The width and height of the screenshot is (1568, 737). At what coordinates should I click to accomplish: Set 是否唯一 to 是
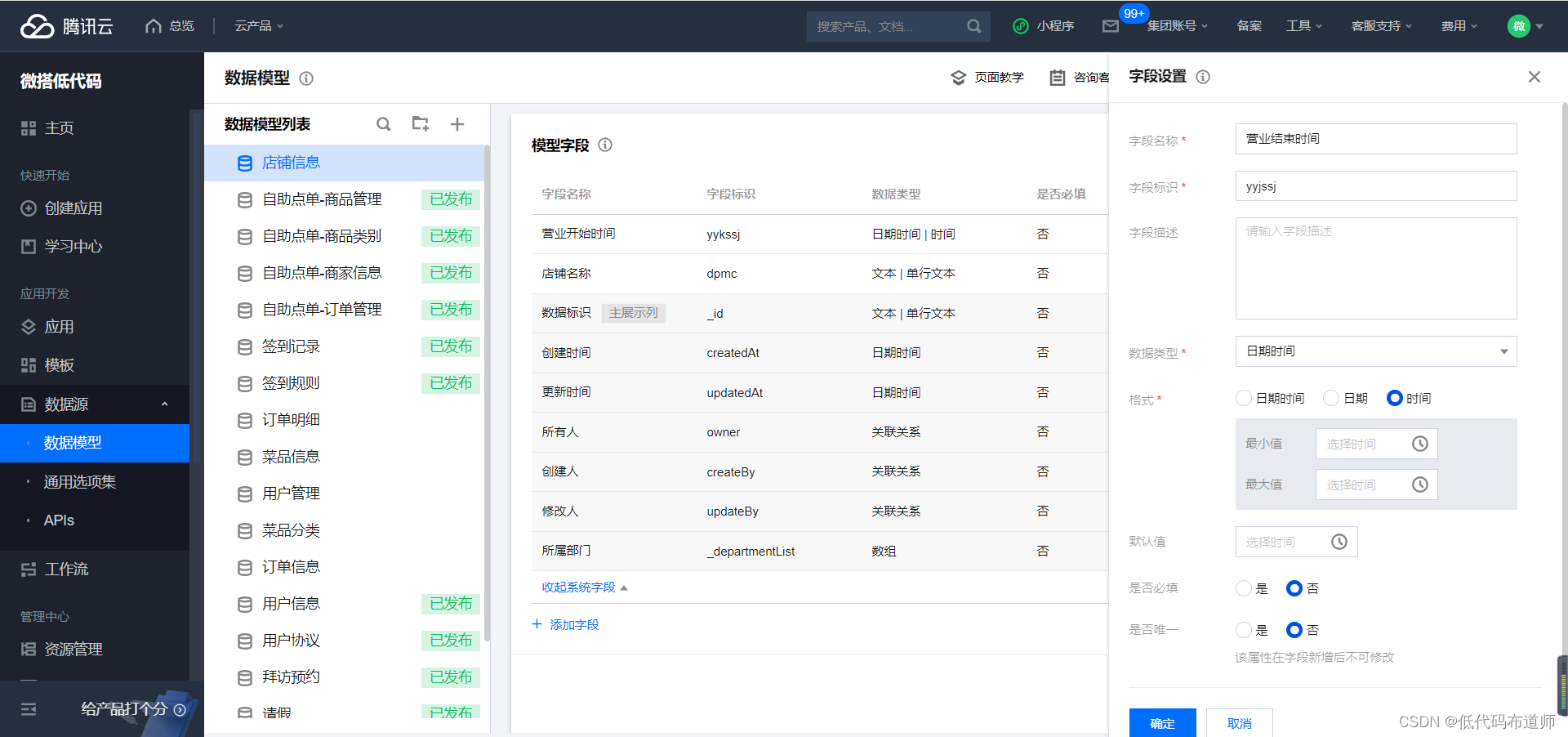[1244, 630]
